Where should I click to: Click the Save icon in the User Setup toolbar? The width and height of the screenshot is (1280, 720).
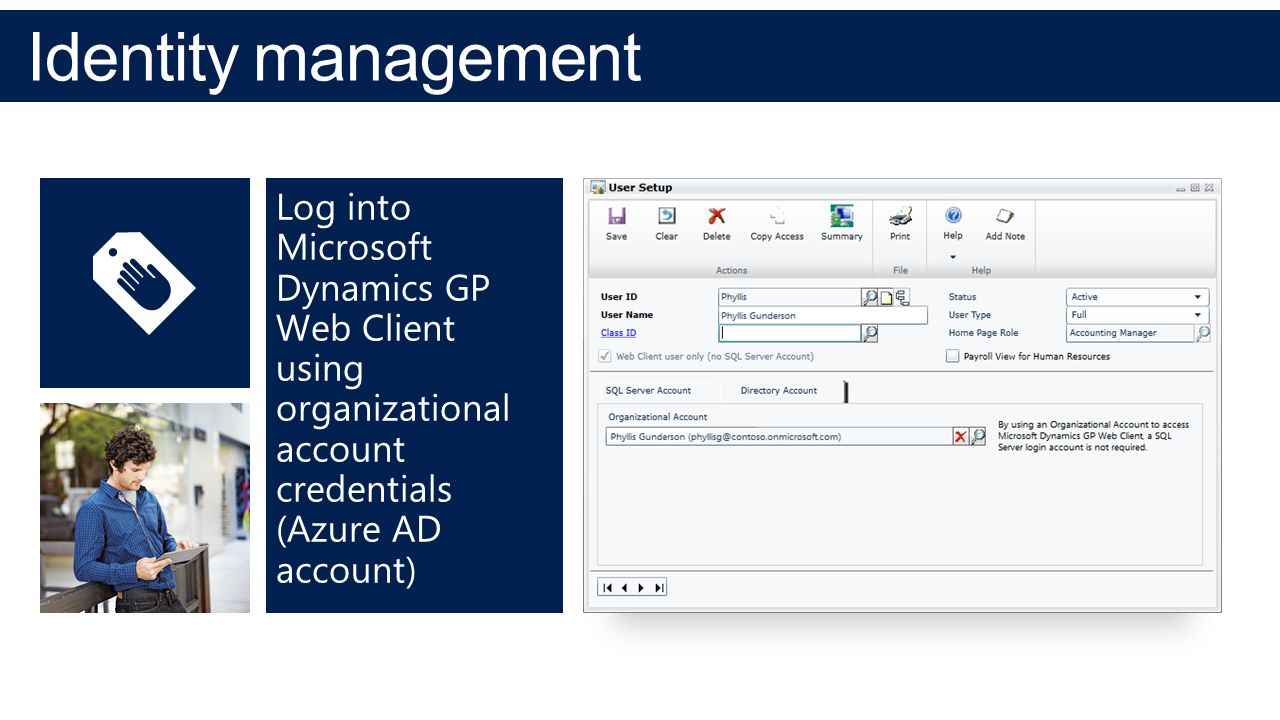tap(617, 216)
